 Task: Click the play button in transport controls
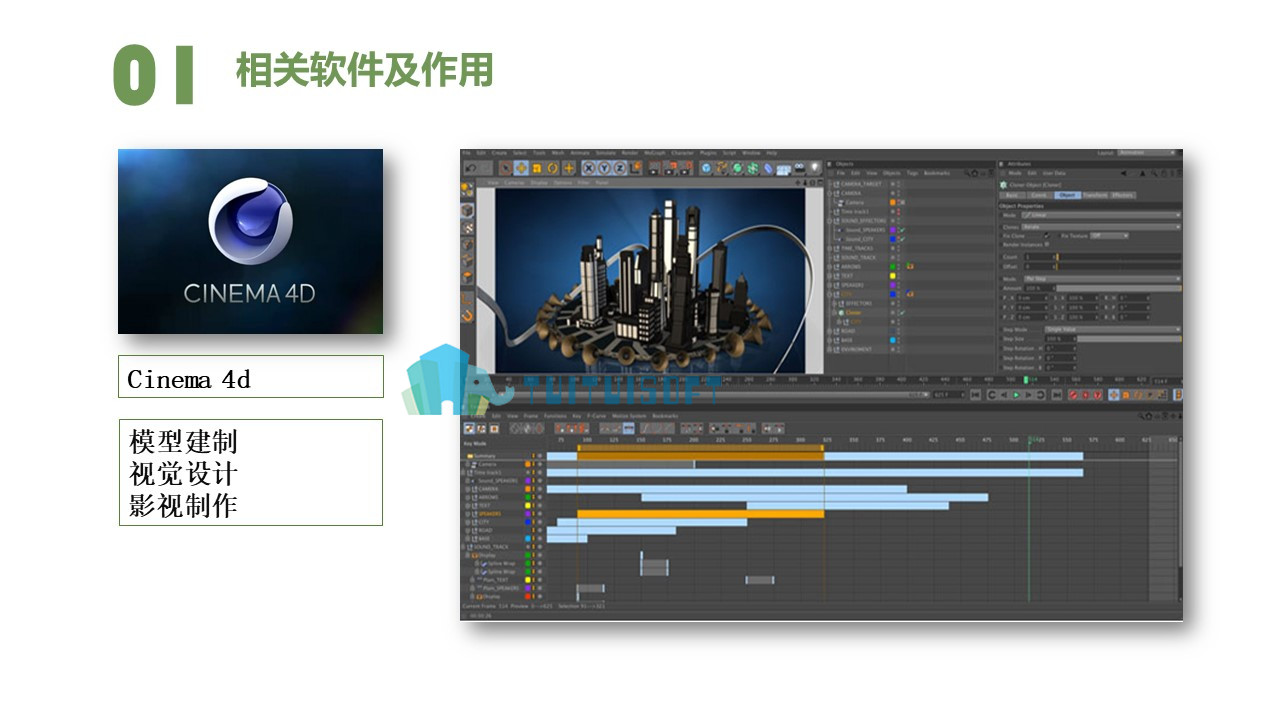pyautogui.click(x=1016, y=395)
